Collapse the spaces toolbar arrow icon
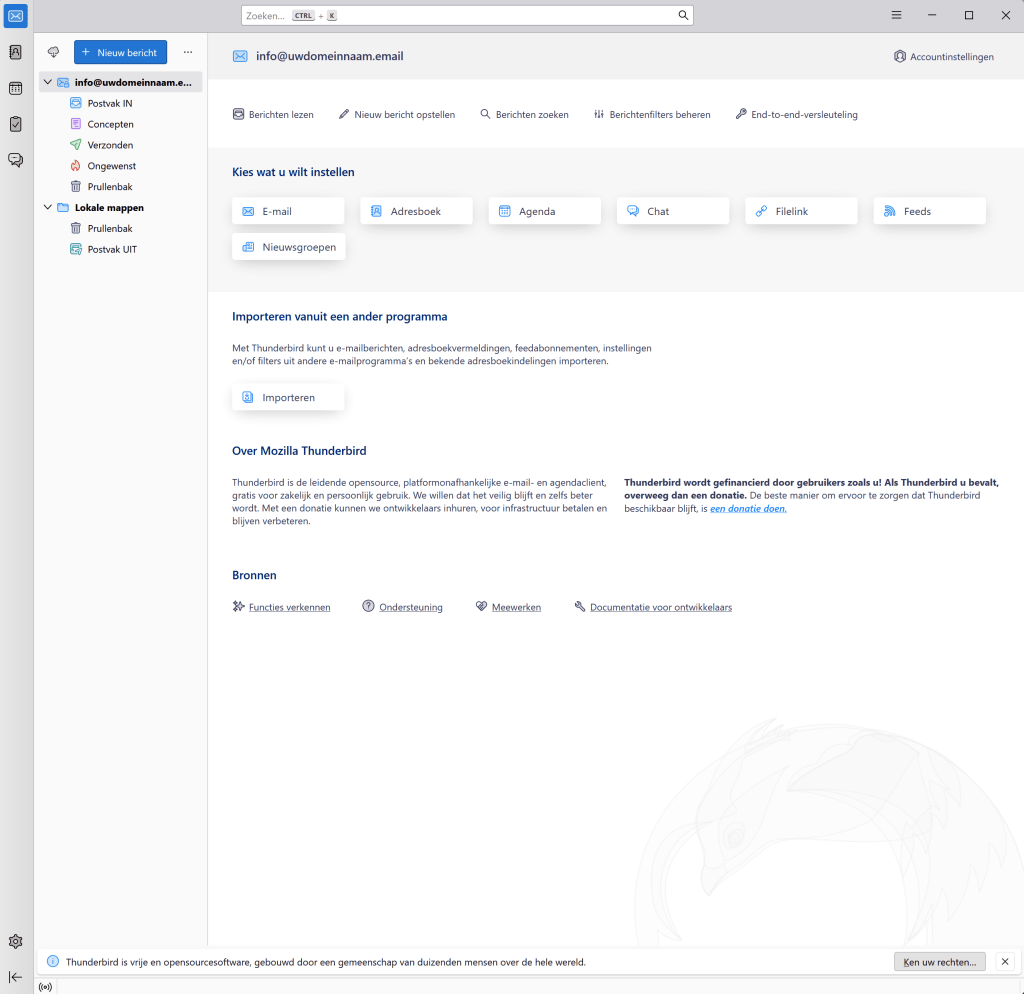 (x=16, y=977)
